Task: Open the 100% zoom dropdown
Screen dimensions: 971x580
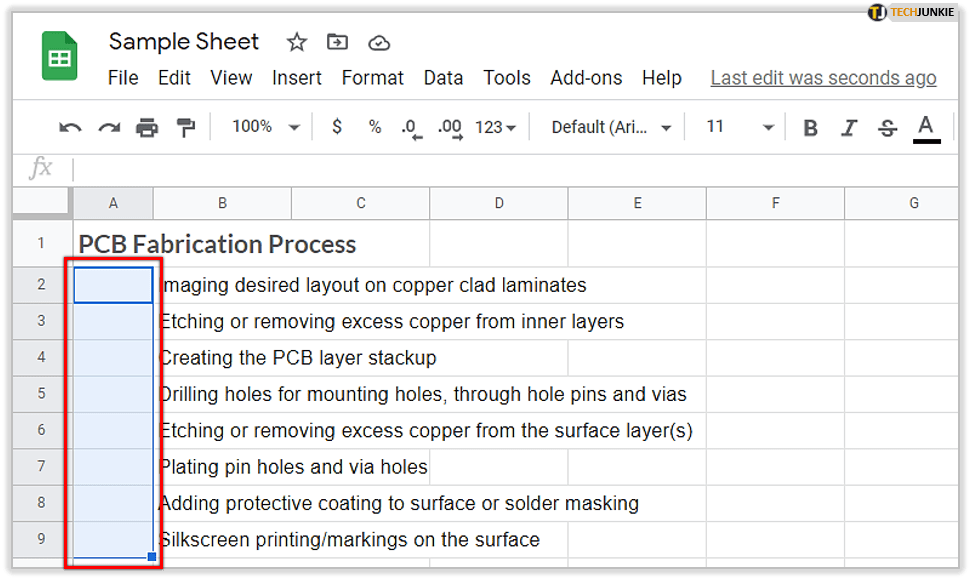Action: [x=266, y=127]
